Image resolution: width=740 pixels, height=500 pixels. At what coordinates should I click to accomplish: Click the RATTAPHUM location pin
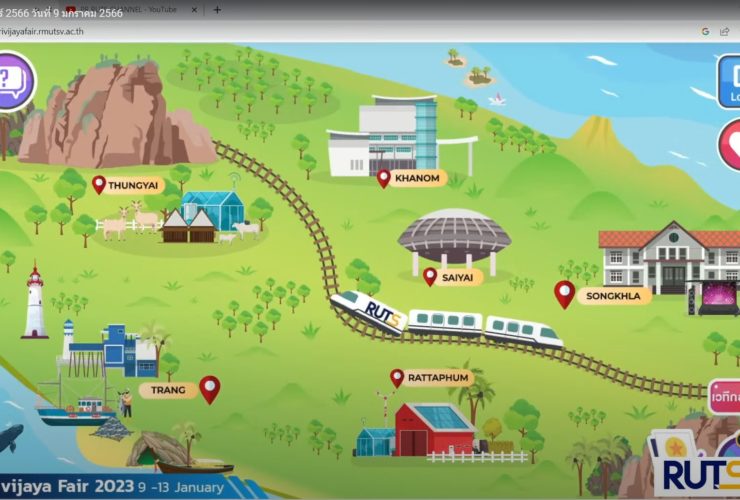click(x=397, y=378)
